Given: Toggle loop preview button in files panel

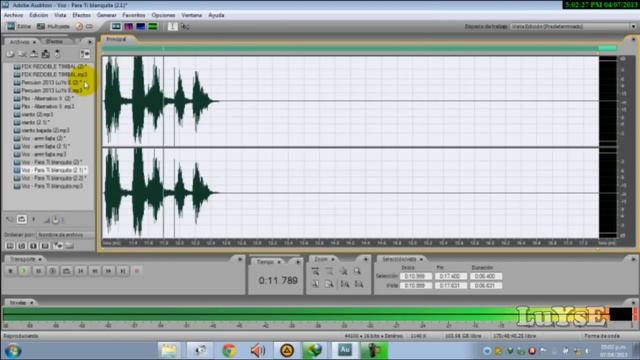Looking at the screenshot, I should tap(22, 220).
